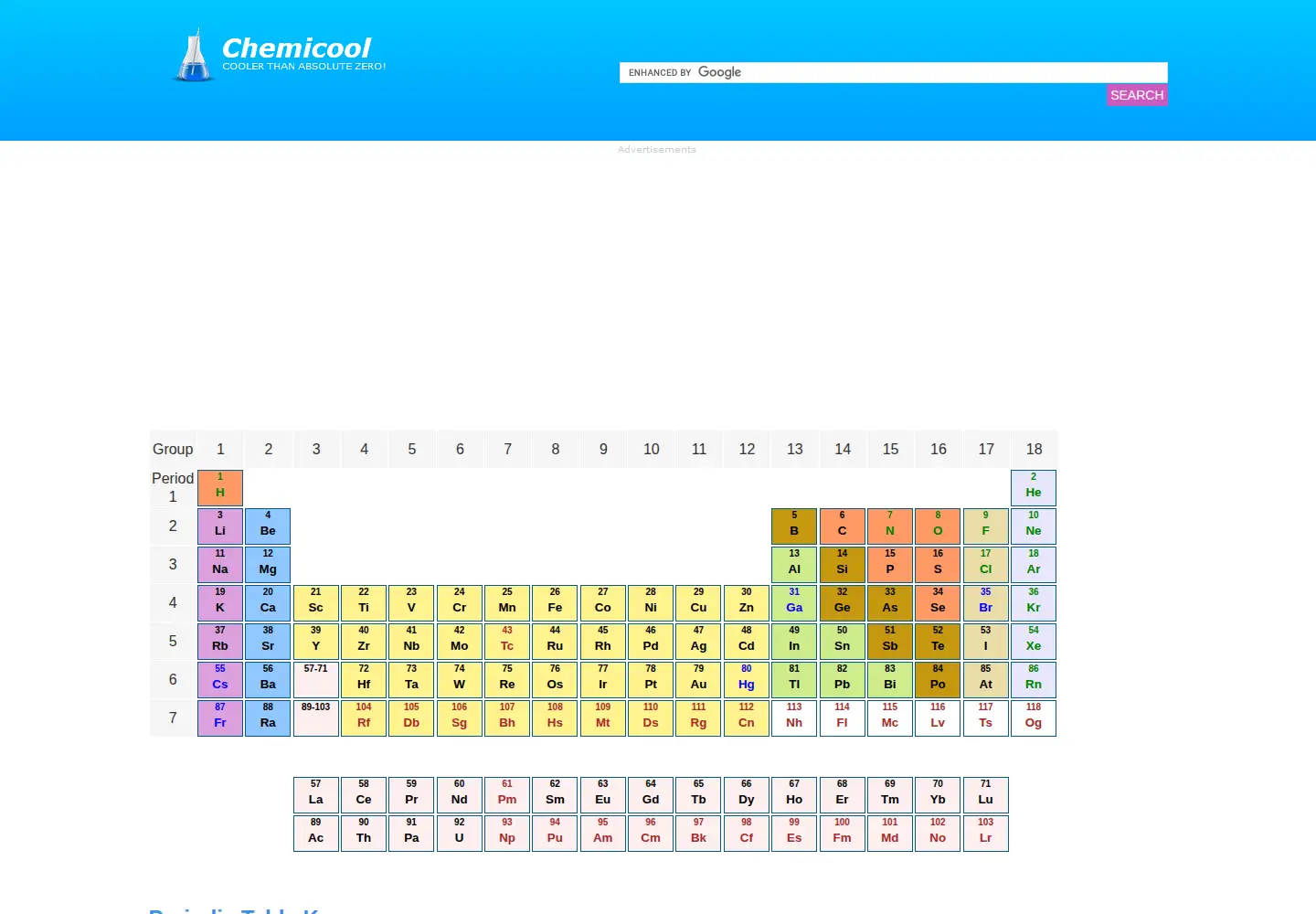Select the Neon (Ne) element
1316x914 pixels.
pyautogui.click(x=1034, y=526)
